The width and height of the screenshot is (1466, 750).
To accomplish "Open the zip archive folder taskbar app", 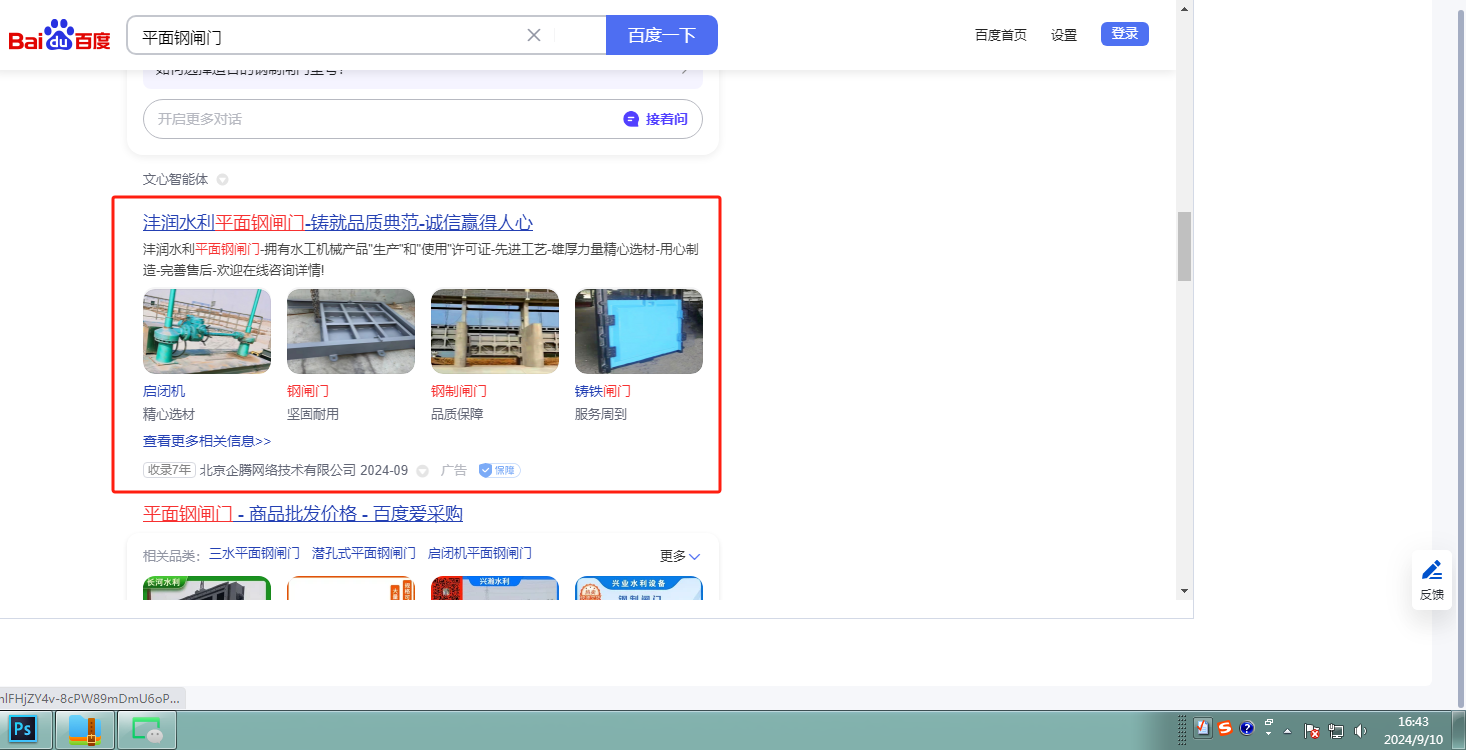I will [x=85, y=730].
